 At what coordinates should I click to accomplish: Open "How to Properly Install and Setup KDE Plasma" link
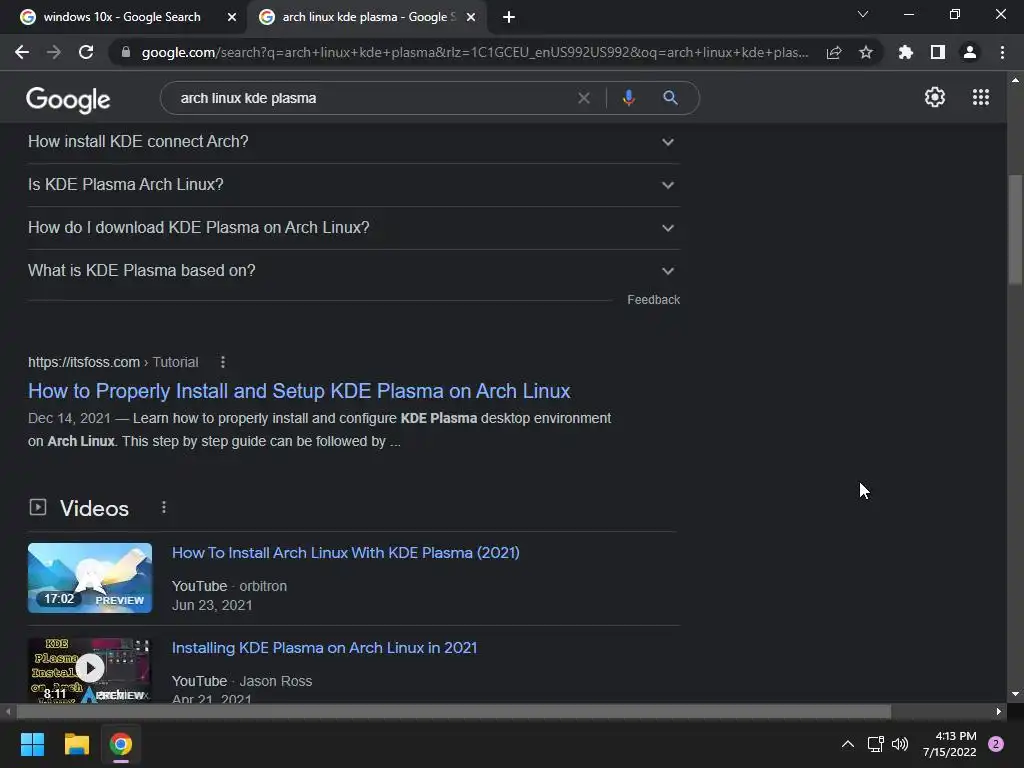tap(299, 391)
